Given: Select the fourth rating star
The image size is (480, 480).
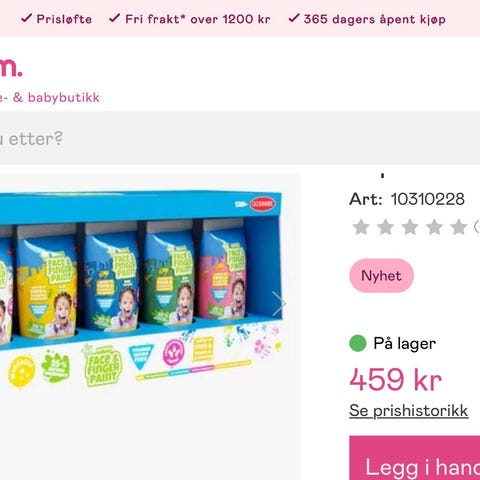Looking at the screenshot, I should click(x=434, y=227).
